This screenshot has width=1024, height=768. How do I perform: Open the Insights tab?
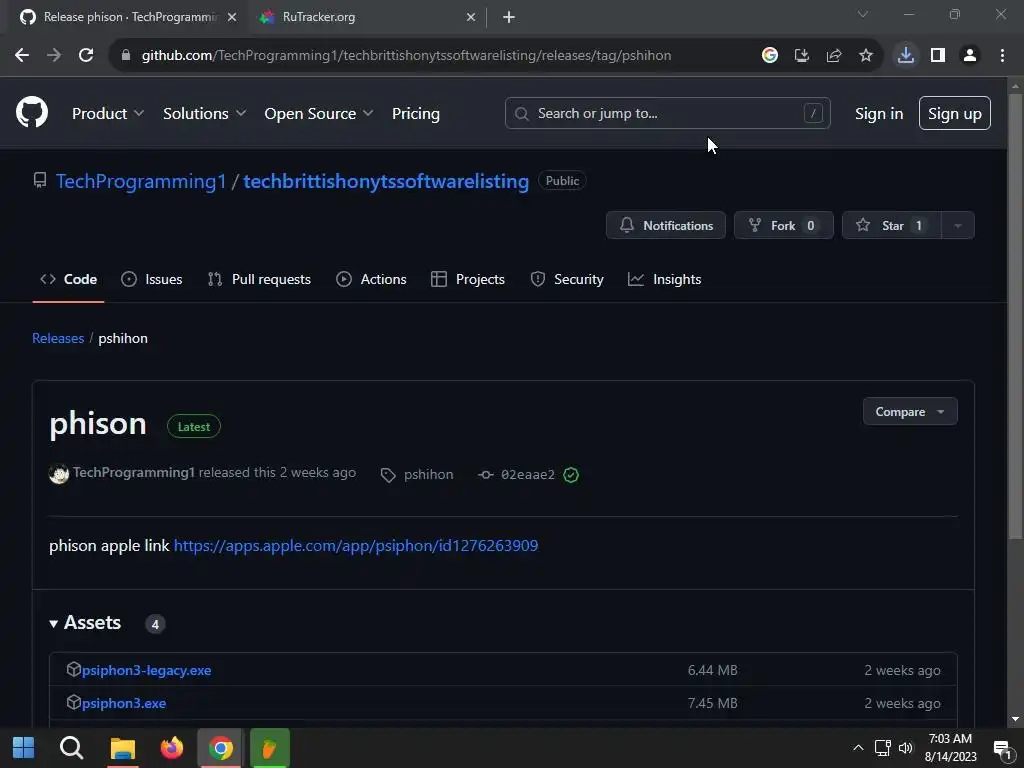(x=664, y=280)
